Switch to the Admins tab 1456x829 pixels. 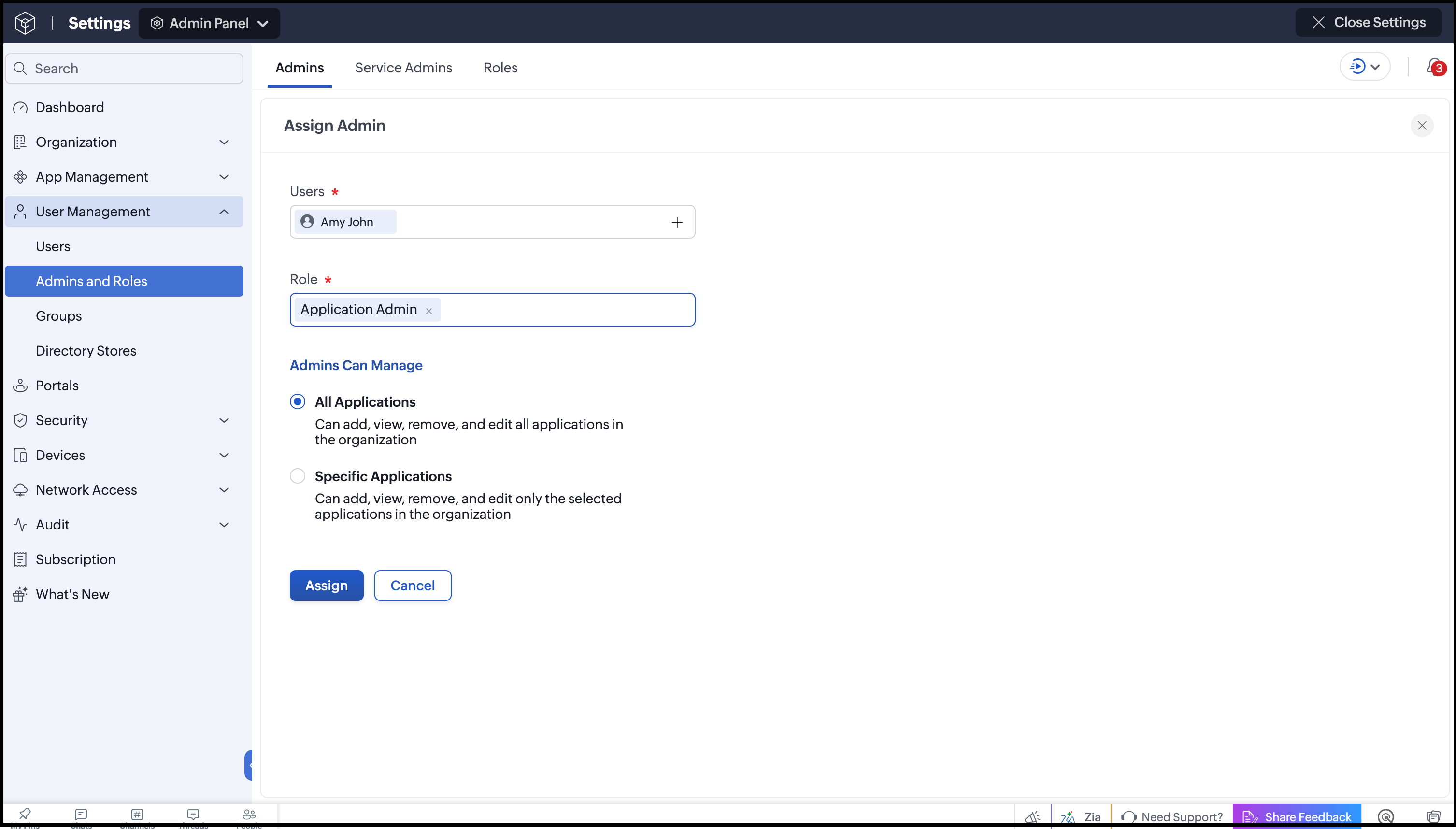(x=300, y=68)
